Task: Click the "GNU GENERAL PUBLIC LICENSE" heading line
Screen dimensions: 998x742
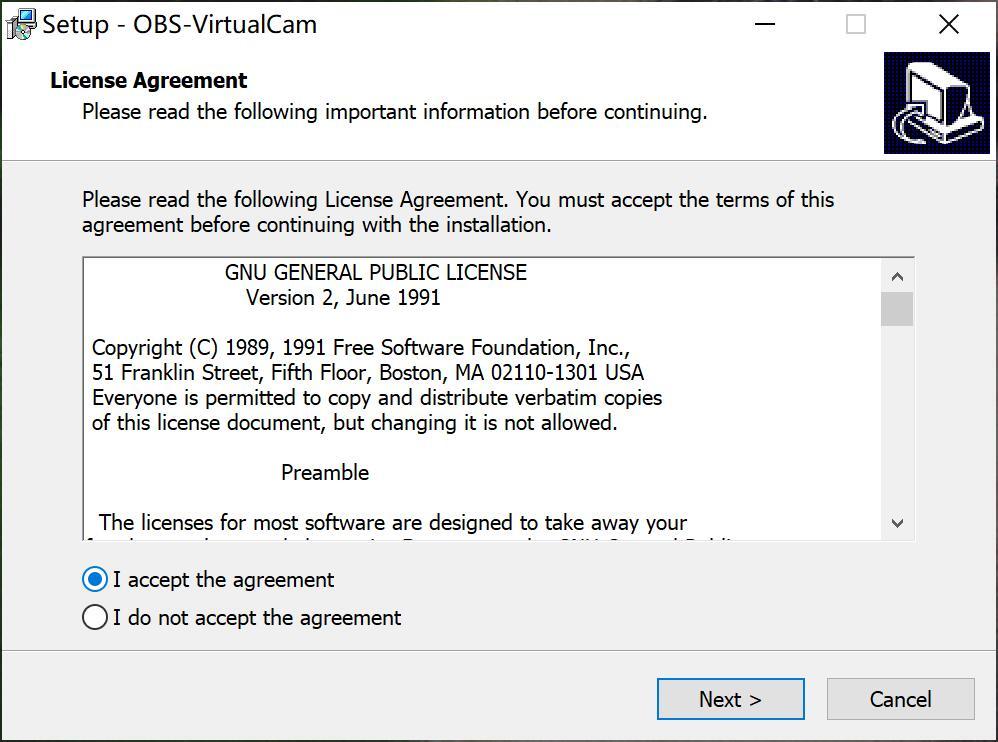Action: 376,272
